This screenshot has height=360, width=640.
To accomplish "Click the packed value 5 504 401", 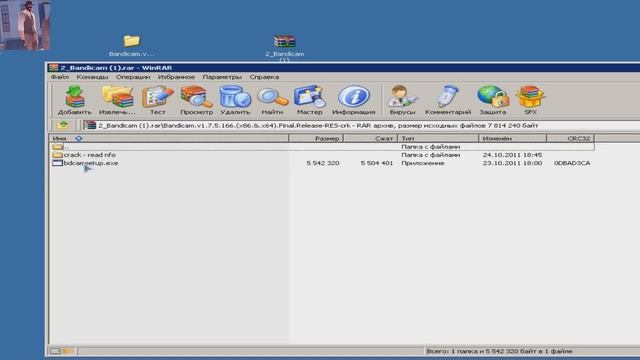I will tap(376, 163).
